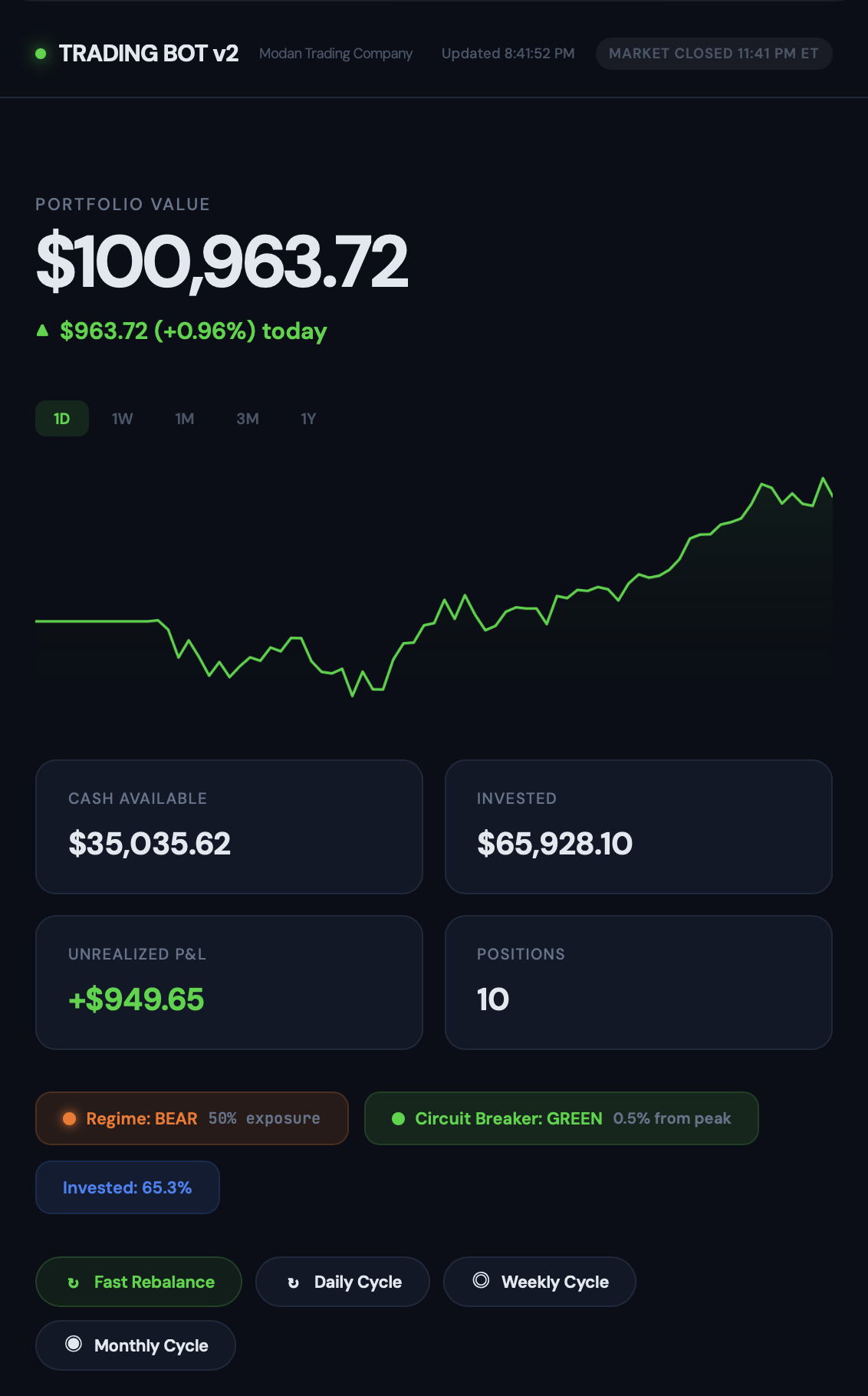Click the rebalance arrow icon on Fast Rebalance
The height and width of the screenshot is (1396, 868).
(74, 1282)
